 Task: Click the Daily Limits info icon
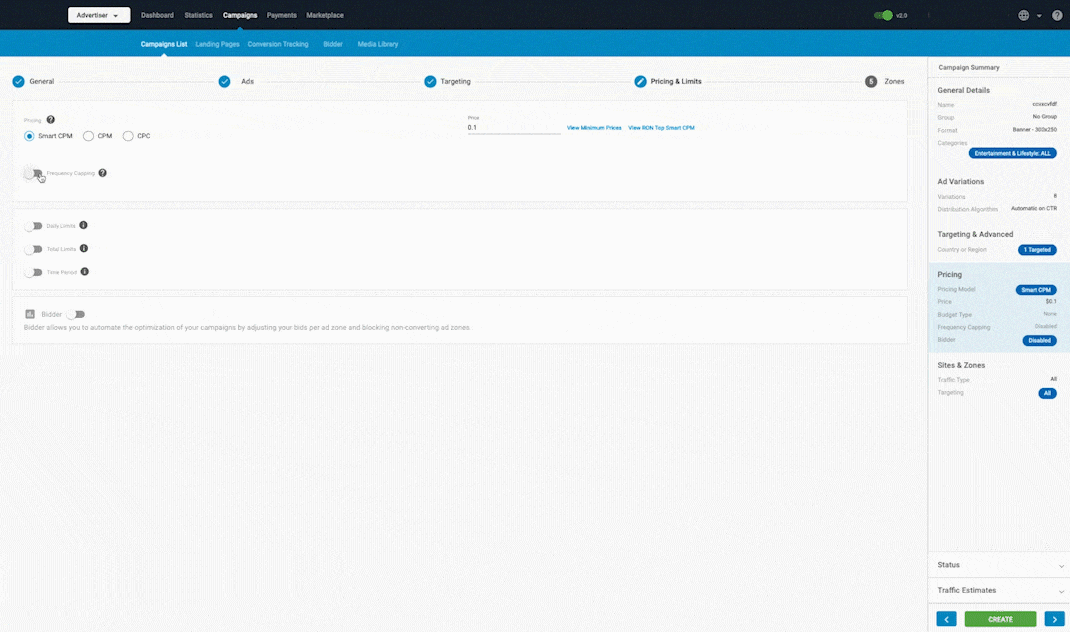(83, 226)
